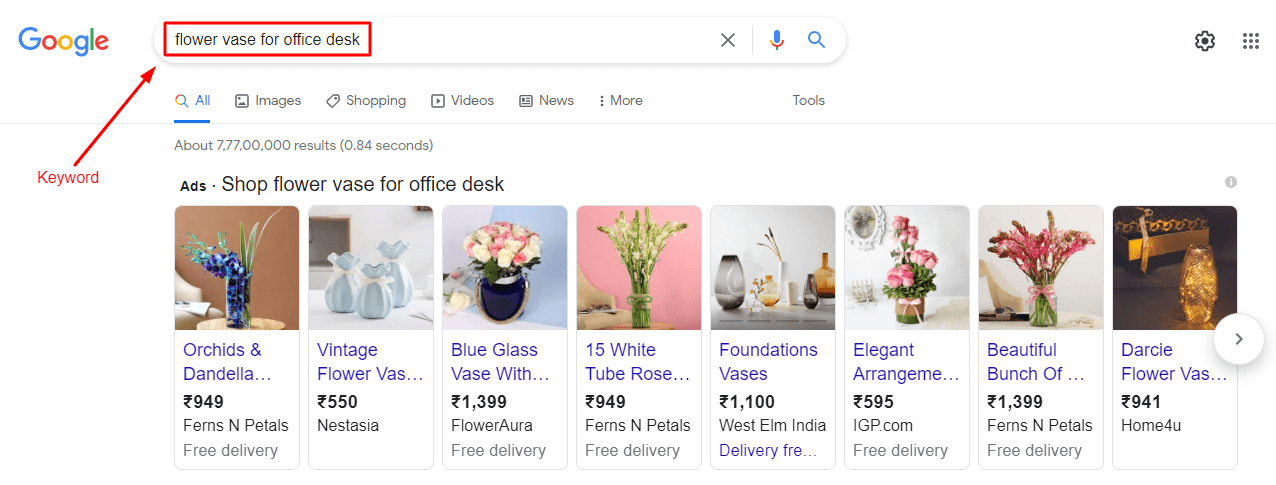The width and height of the screenshot is (1276, 485).
Task: Click the ads info icon
Action: click(x=1231, y=182)
